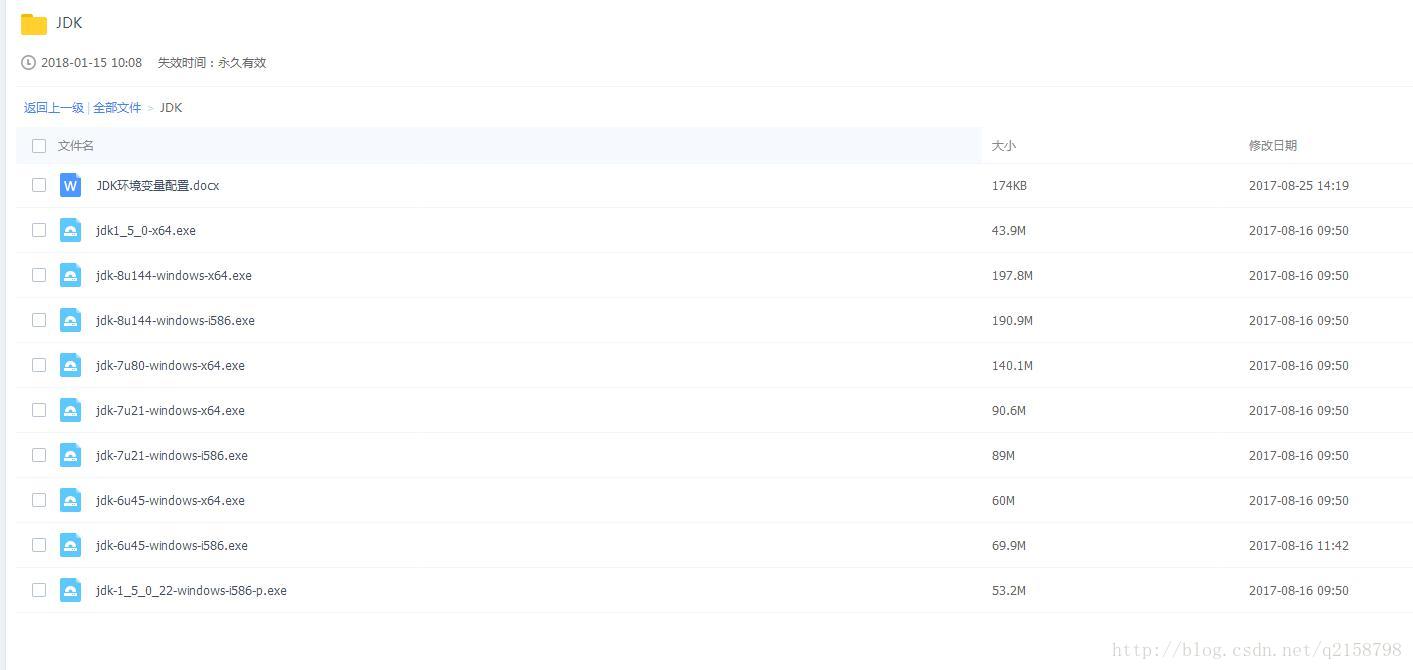The width and height of the screenshot is (1413, 670).
Task: Click the file icon of jdk-6u45-windows-i586.exe
Action: click(70, 545)
